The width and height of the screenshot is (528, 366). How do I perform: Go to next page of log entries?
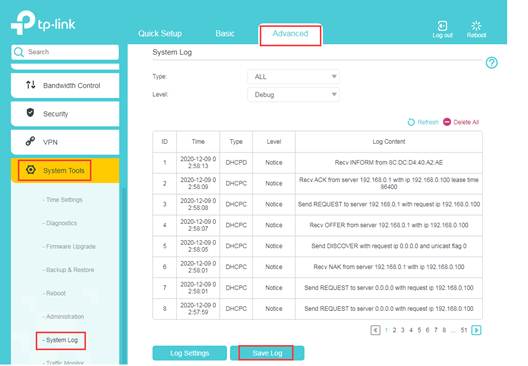click(476, 330)
